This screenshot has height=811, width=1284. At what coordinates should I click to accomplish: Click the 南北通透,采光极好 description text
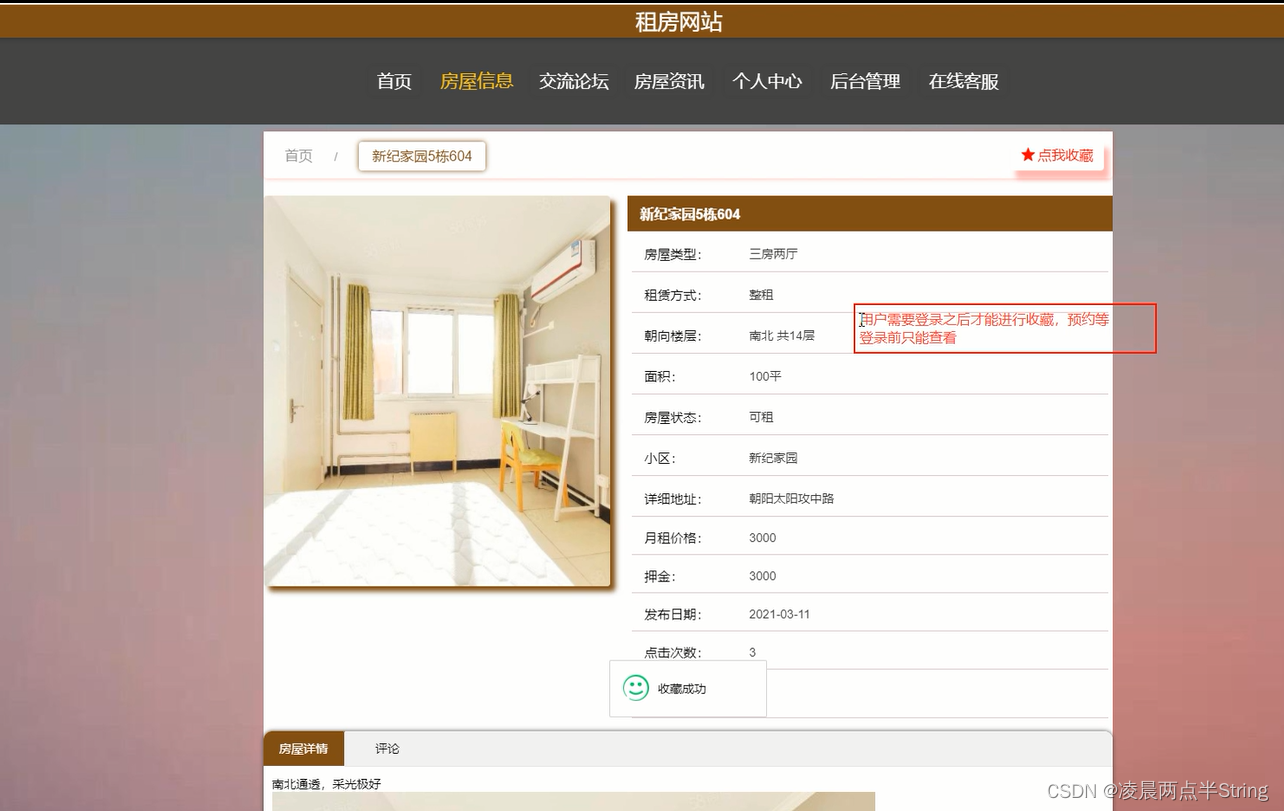click(x=327, y=784)
